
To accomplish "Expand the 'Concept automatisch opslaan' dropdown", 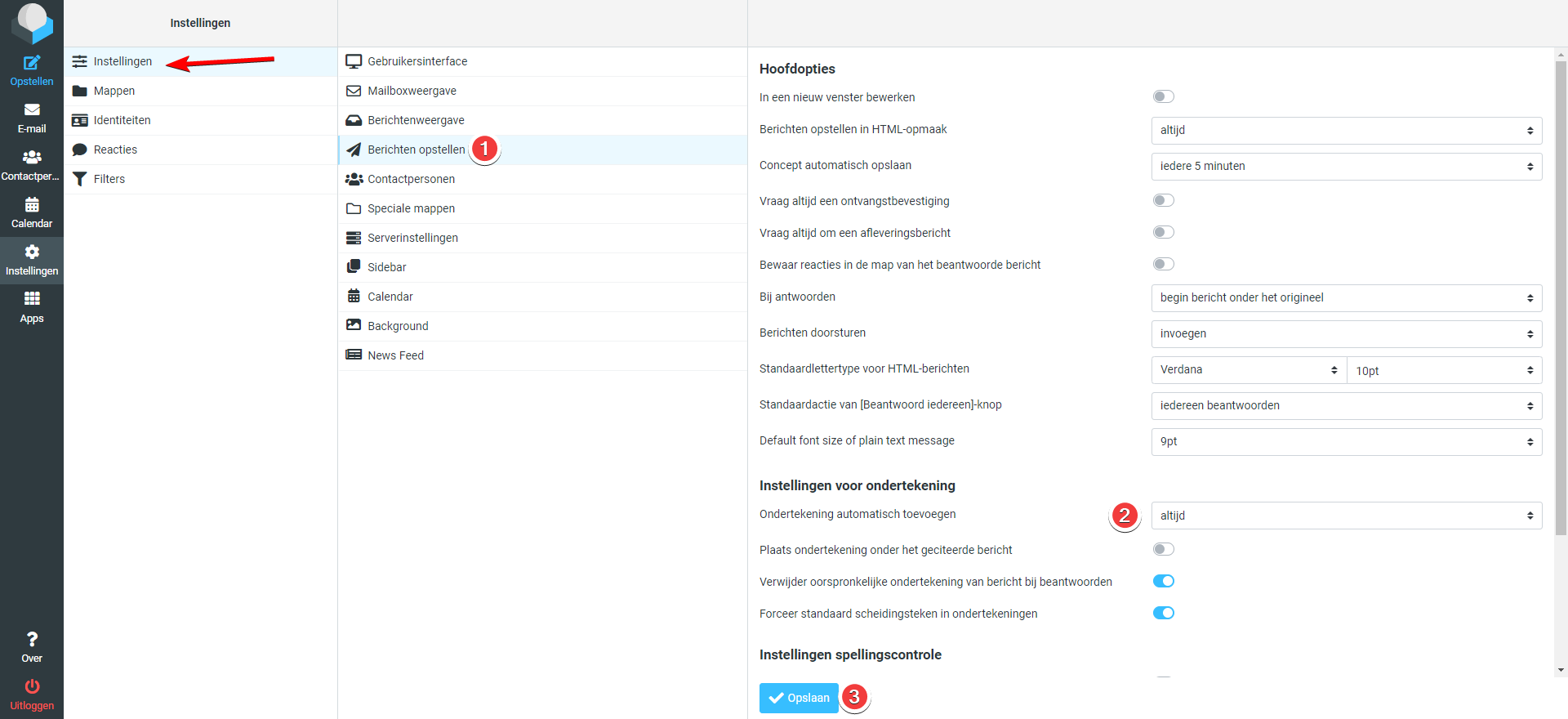I will tap(1346, 167).
